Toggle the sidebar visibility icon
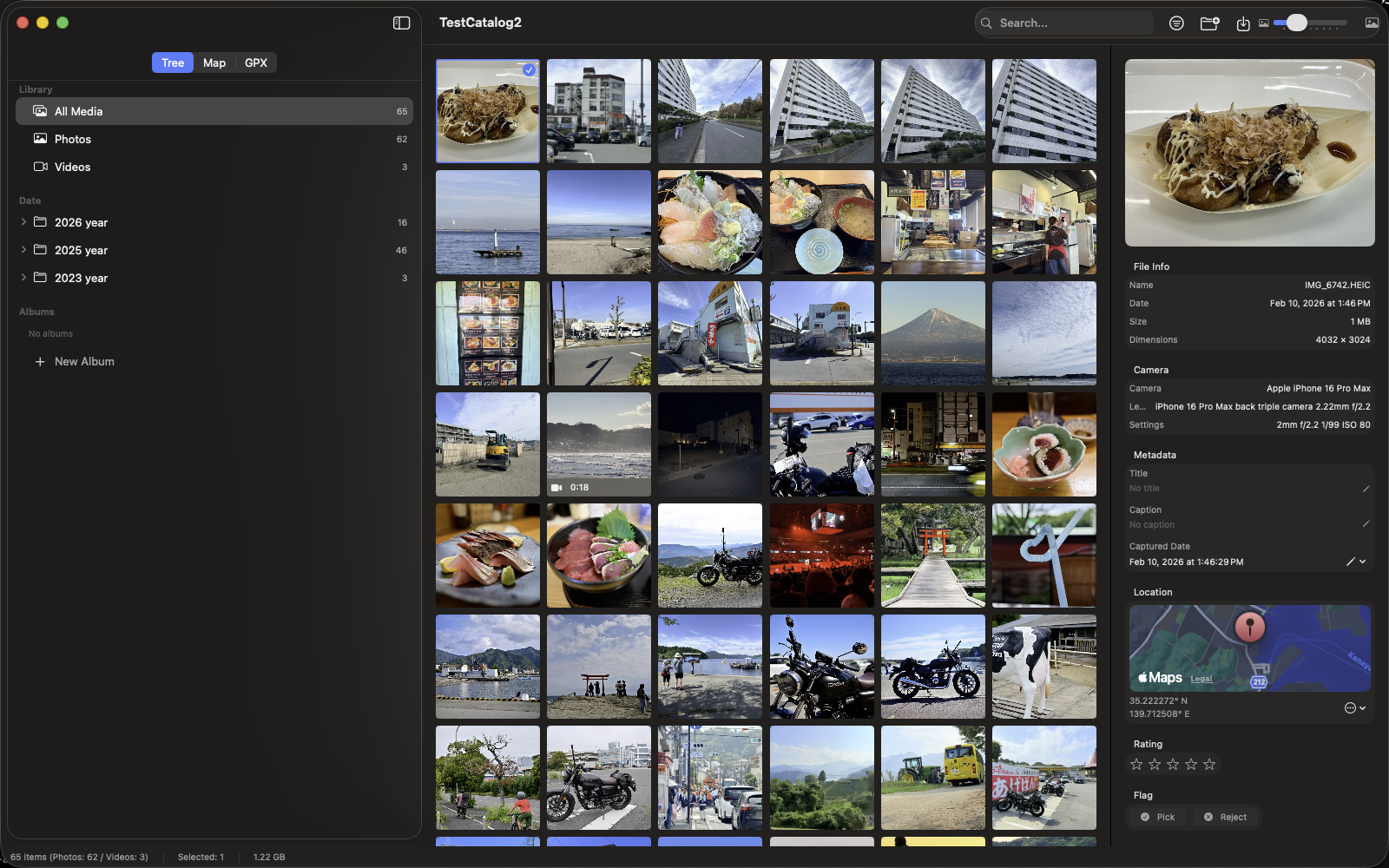Viewport: 1389px width, 868px height. point(400,23)
